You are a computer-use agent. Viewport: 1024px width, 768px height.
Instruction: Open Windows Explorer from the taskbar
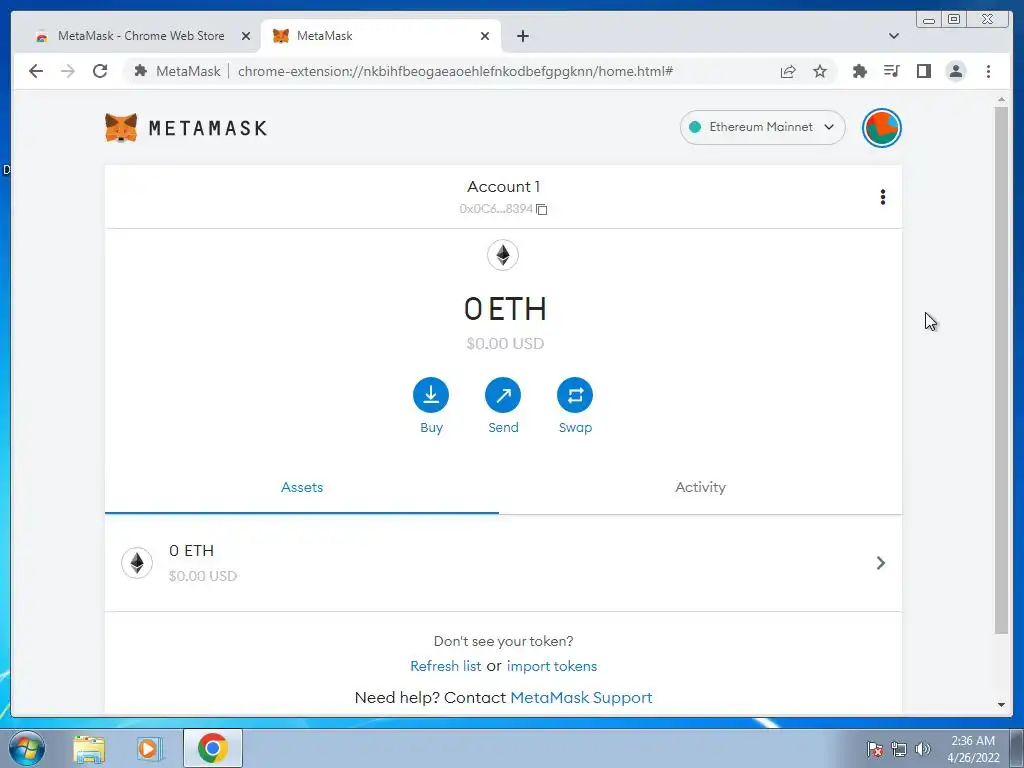(89, 748)
